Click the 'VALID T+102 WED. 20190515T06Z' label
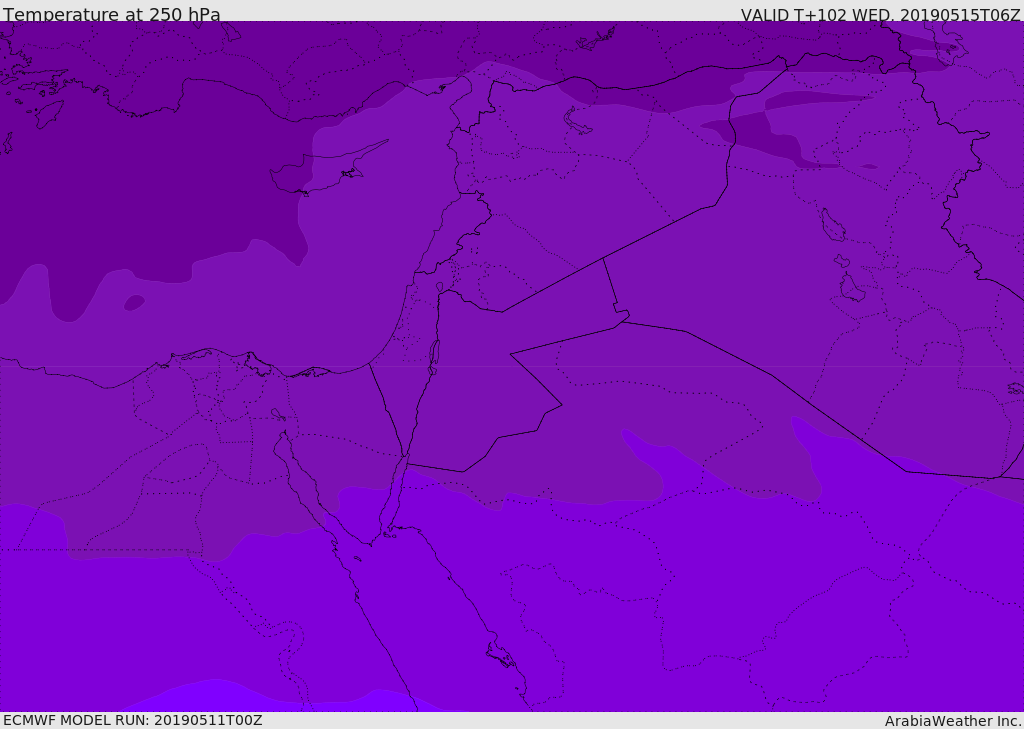The width and height of the screenshot is (1024, 729). 880,15
